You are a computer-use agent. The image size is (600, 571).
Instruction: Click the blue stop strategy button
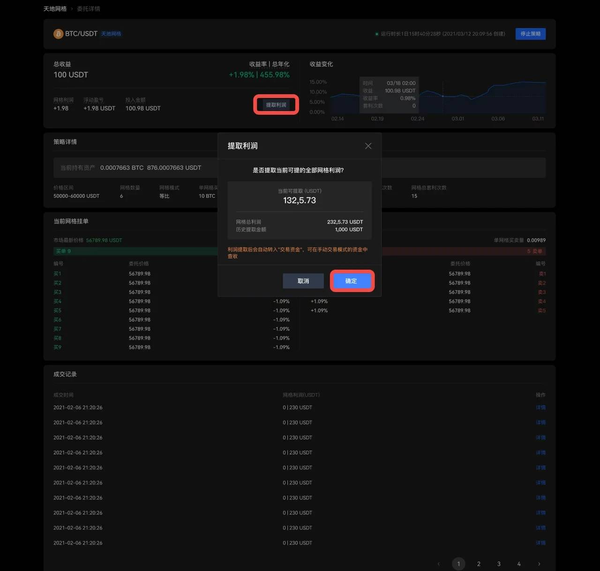pyautogui.click(x=530, y=34)
